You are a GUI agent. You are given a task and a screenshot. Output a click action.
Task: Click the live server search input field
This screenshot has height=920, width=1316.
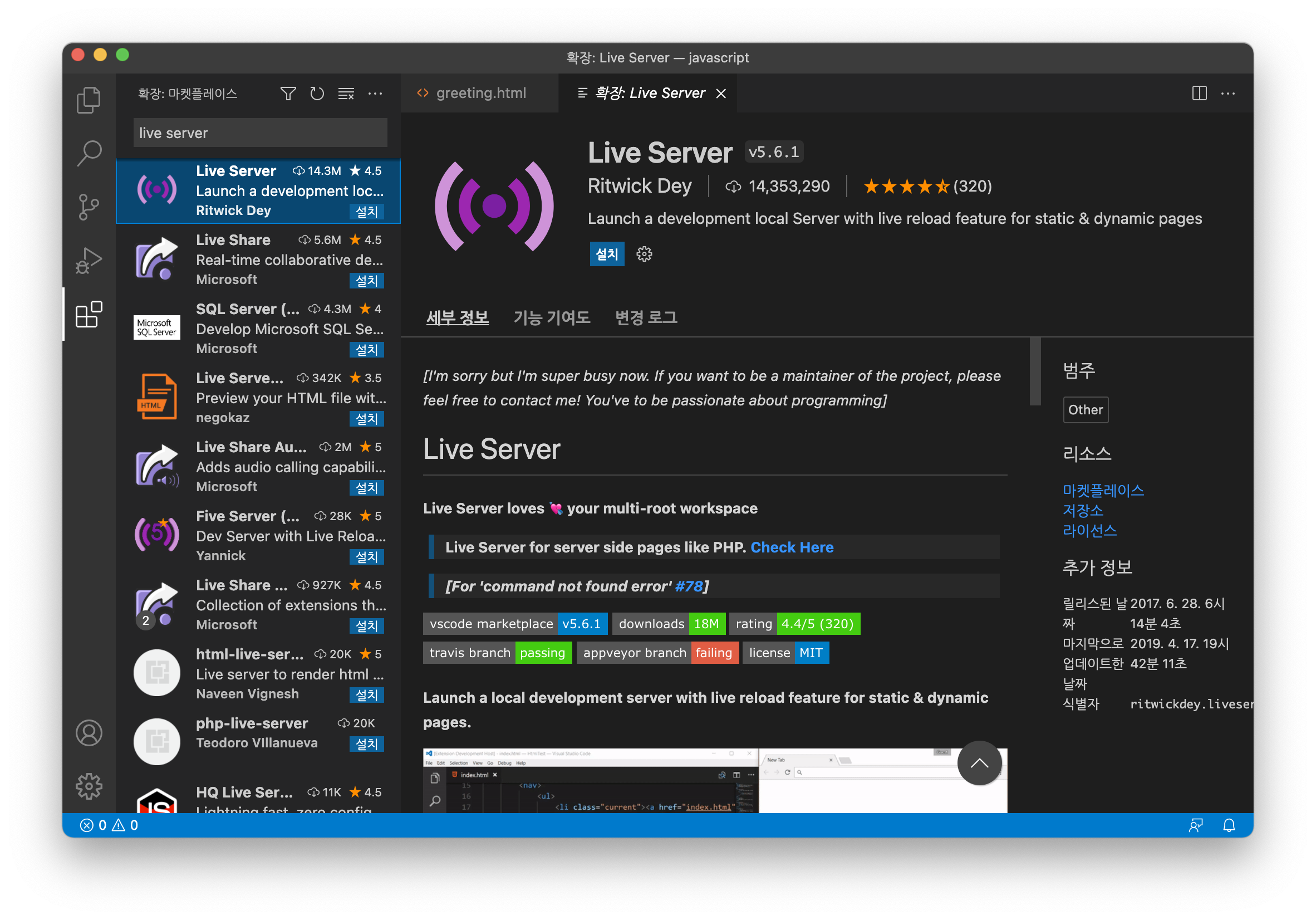(259, 133)
